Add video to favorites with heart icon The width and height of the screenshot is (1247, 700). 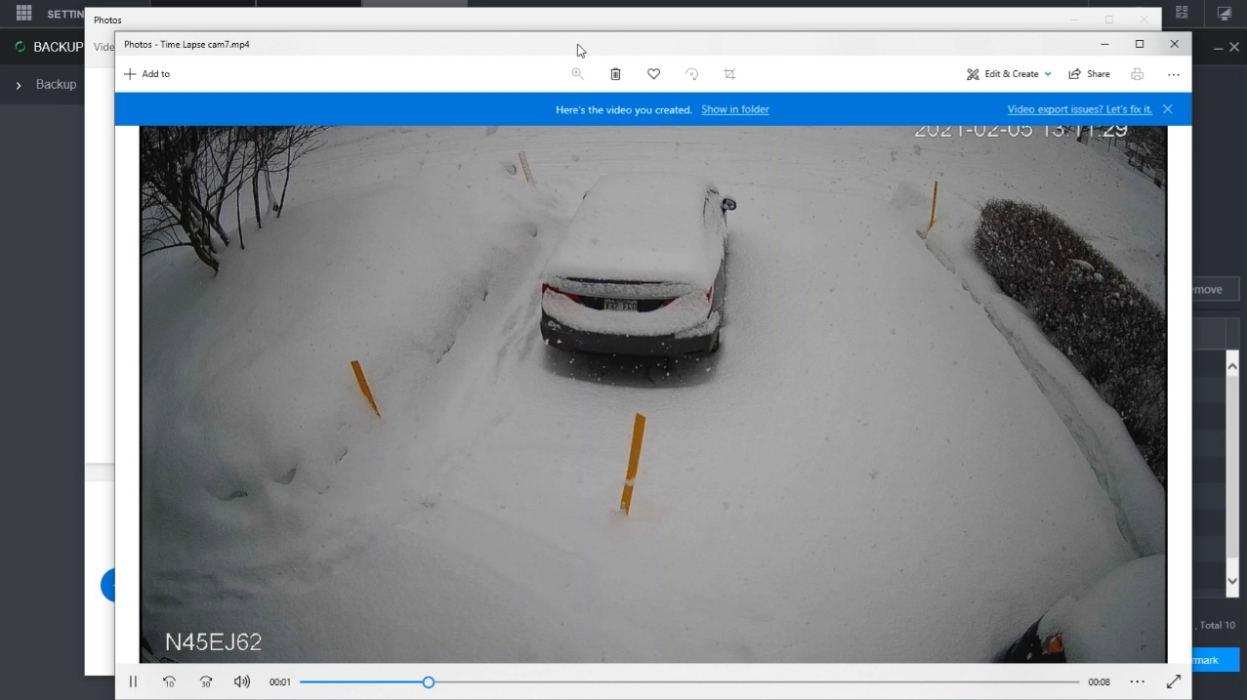coord(653,74)
